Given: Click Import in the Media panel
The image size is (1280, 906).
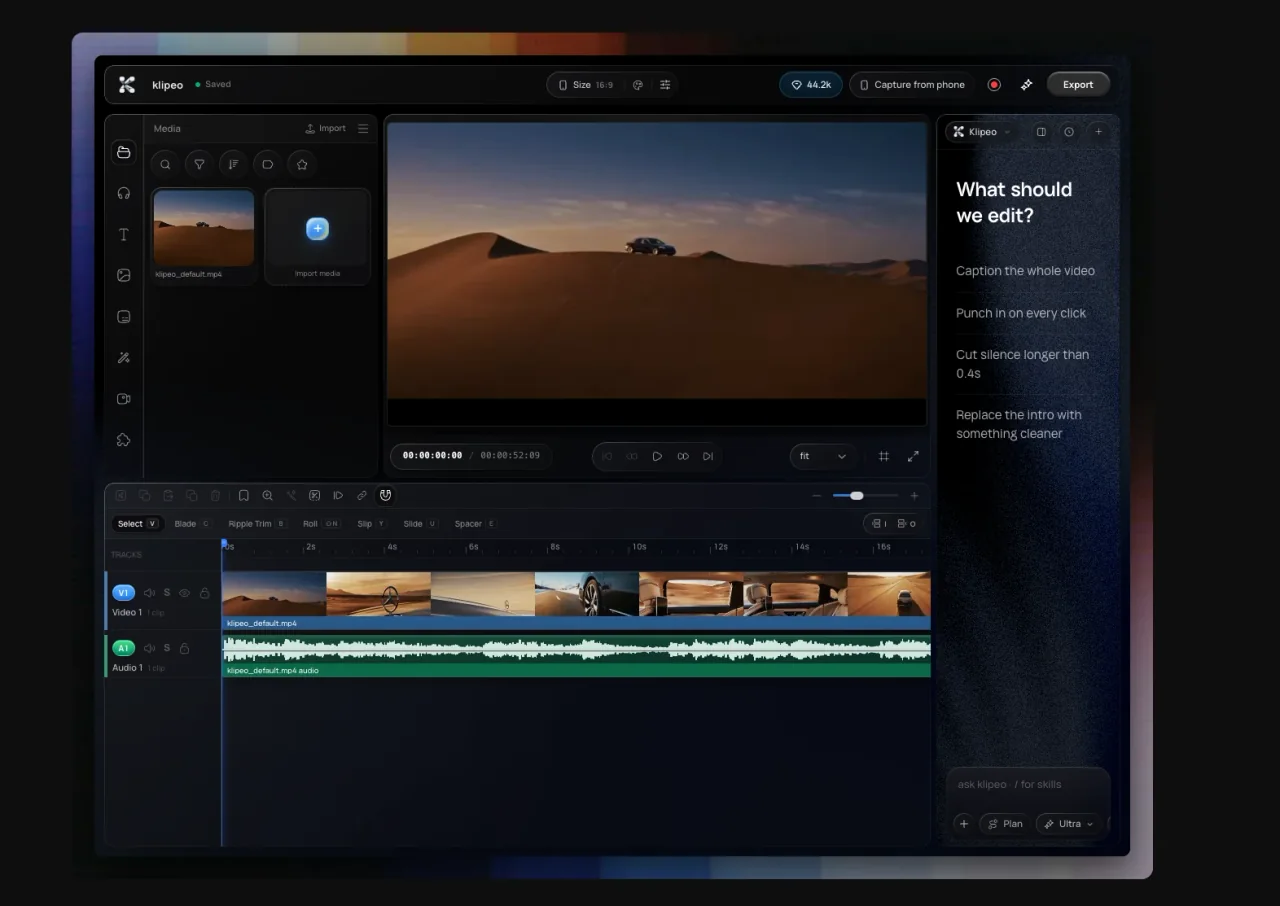Looking at the screenshot, I should [326, 128].
